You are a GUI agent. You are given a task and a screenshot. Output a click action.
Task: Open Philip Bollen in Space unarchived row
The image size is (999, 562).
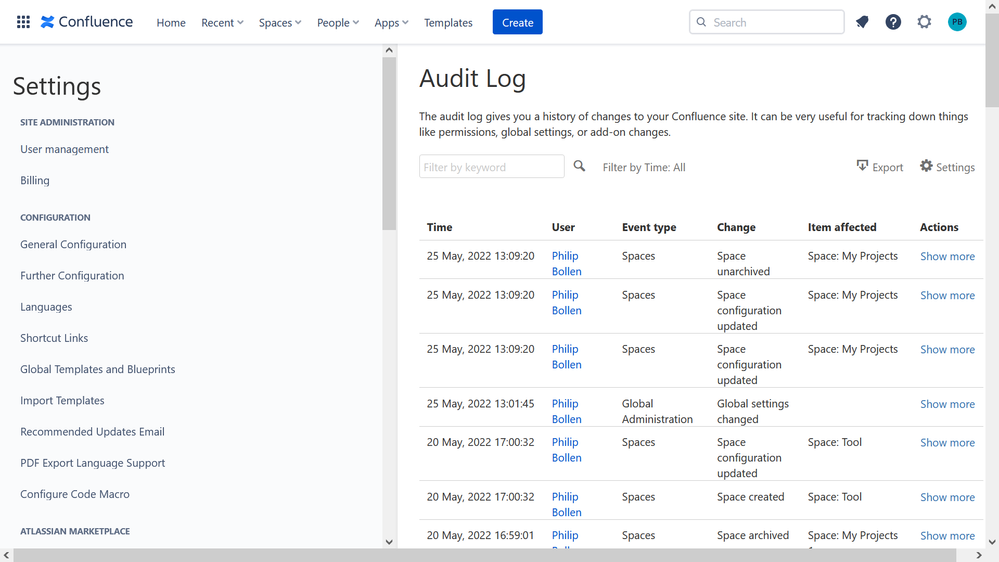point(566,263)
